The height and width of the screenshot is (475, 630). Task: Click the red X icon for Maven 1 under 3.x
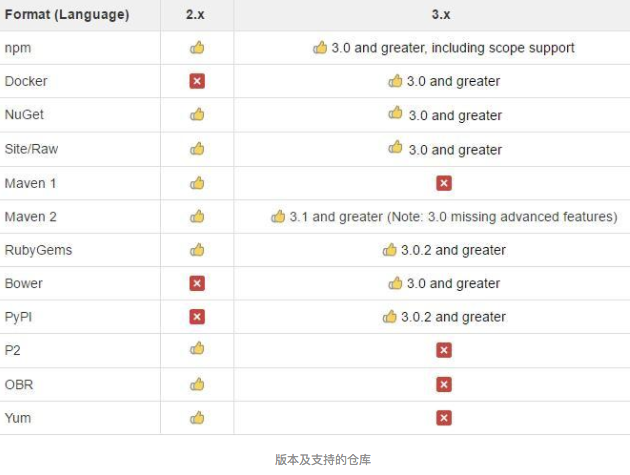(444, 183)
